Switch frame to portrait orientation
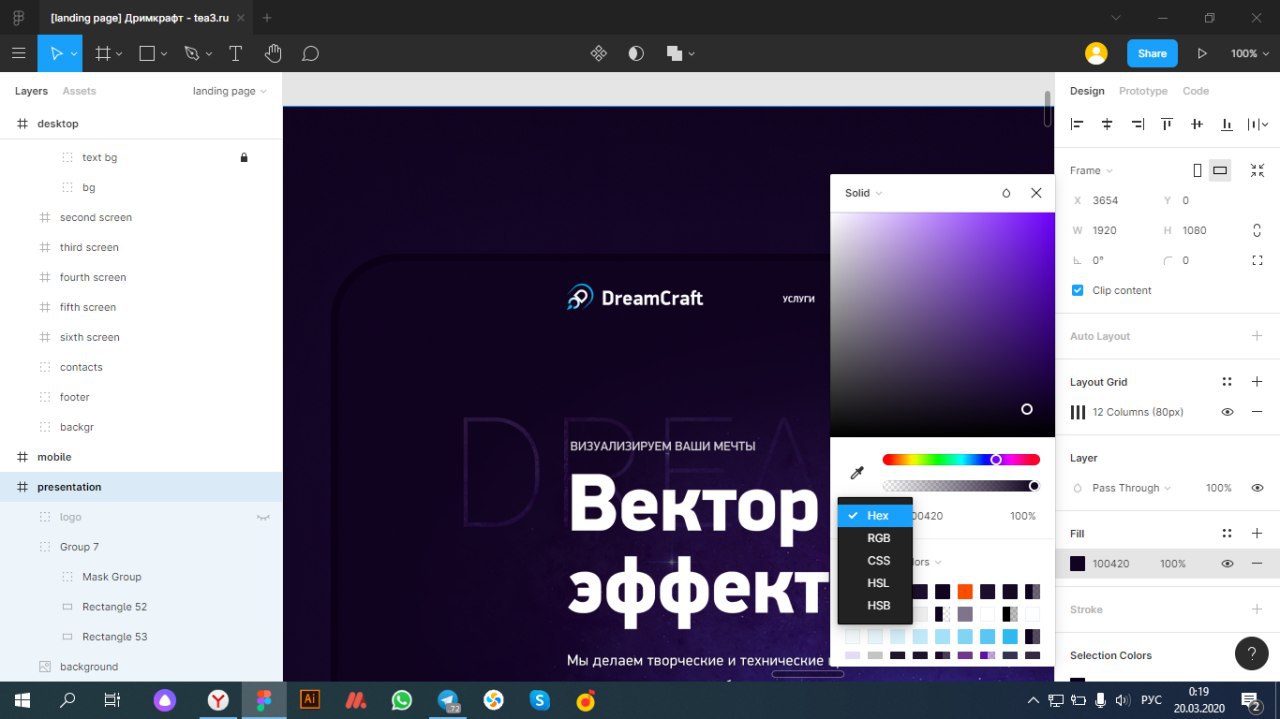Screen dimensions: 1280x719 1197,170
